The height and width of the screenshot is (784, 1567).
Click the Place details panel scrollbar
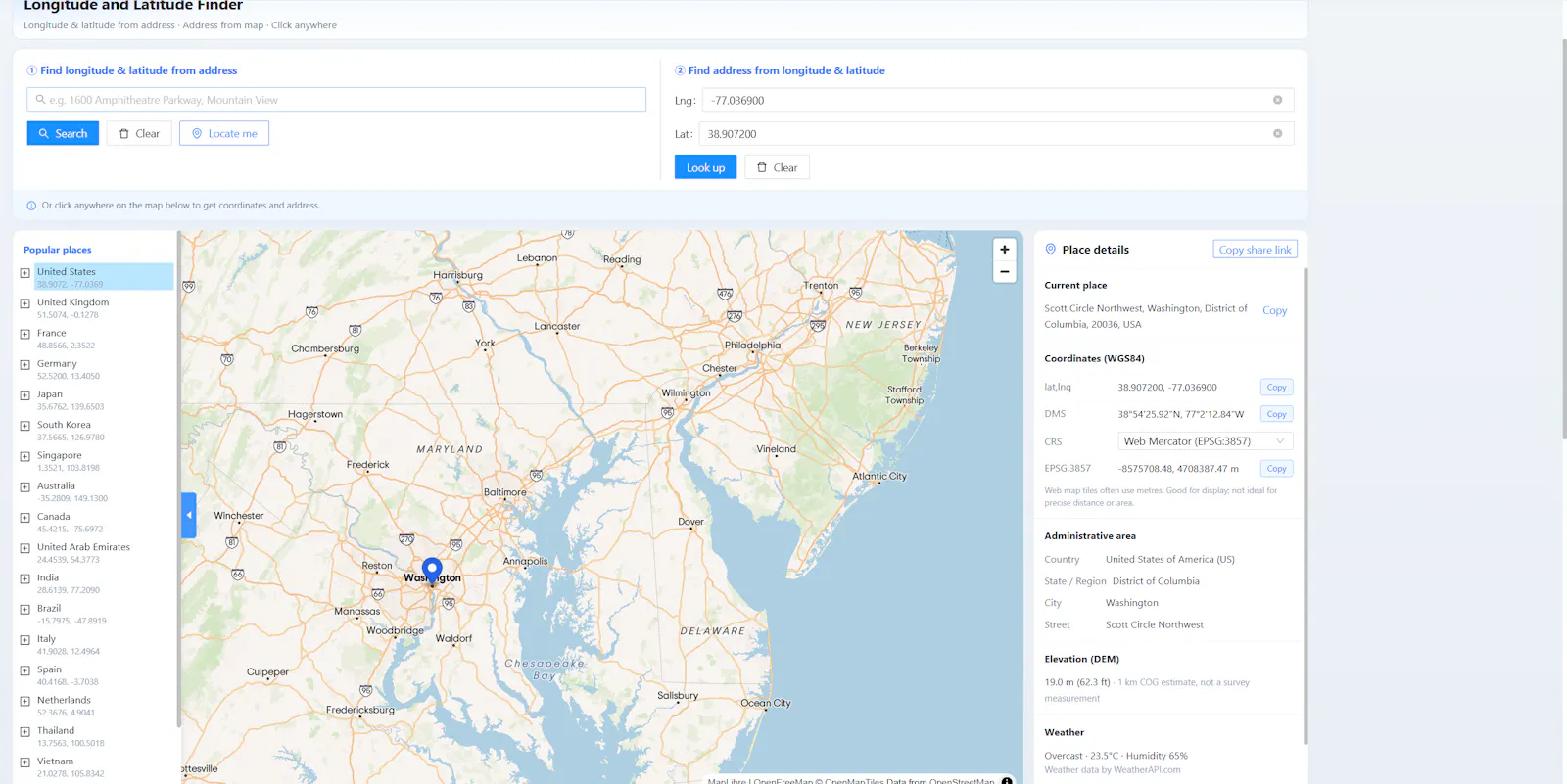[1305, 504]
